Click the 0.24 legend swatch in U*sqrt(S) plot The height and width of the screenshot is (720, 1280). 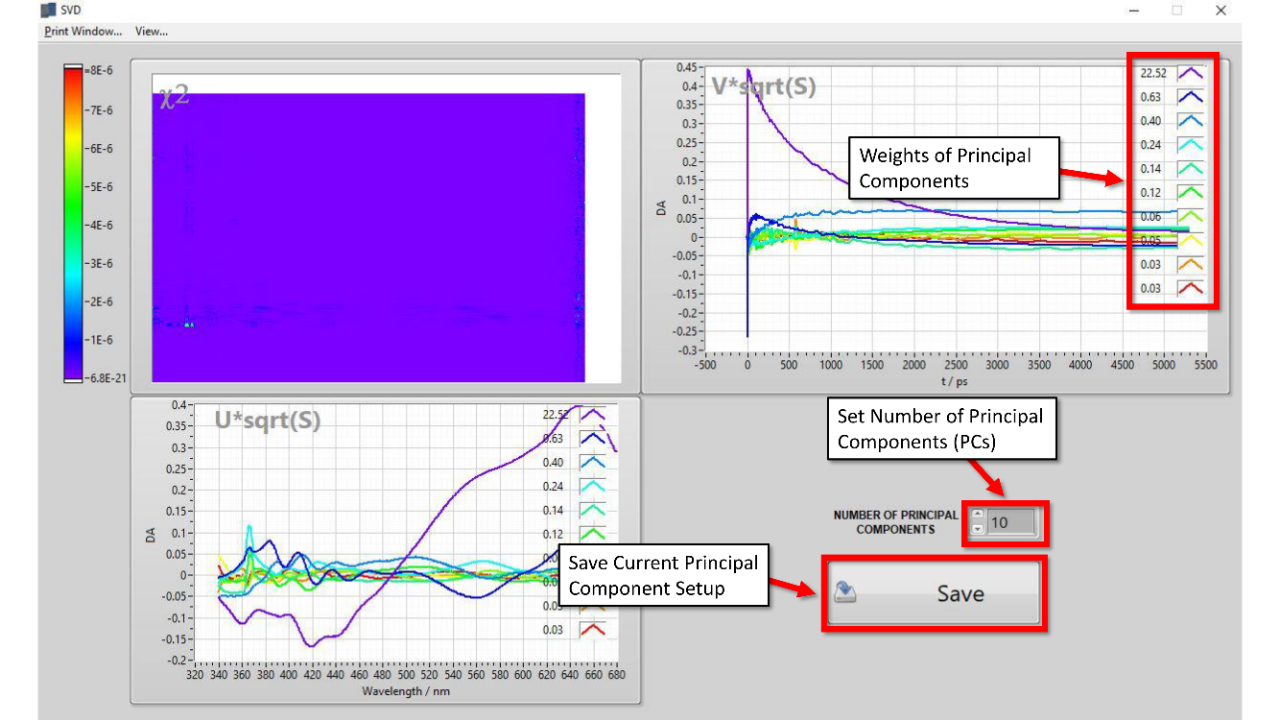593,486
